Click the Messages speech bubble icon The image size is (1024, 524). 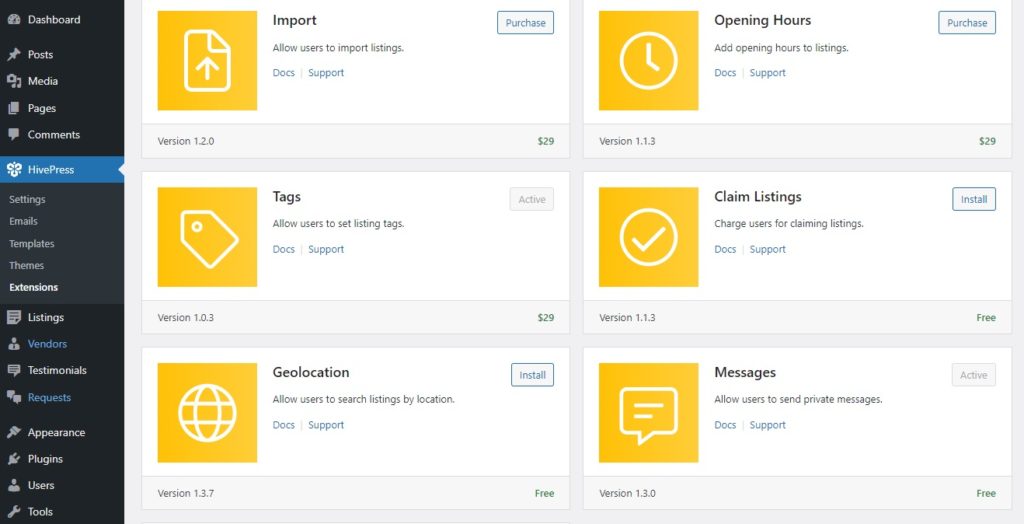click(648, 413)
